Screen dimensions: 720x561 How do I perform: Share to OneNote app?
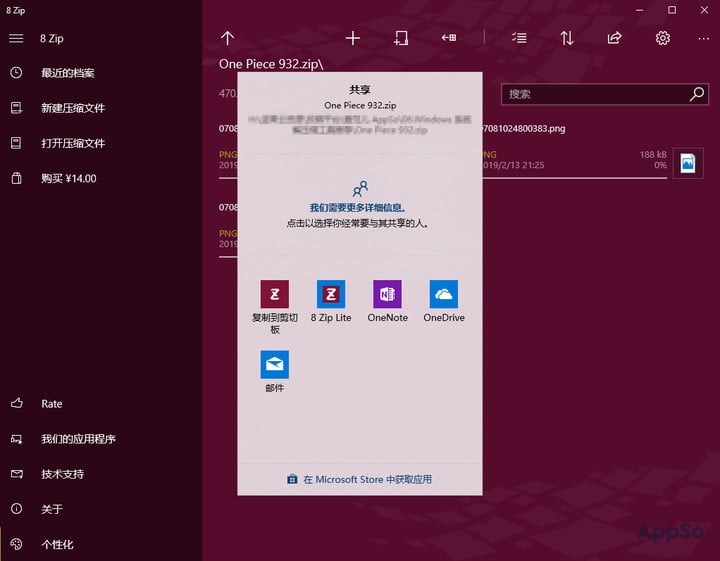388,301
